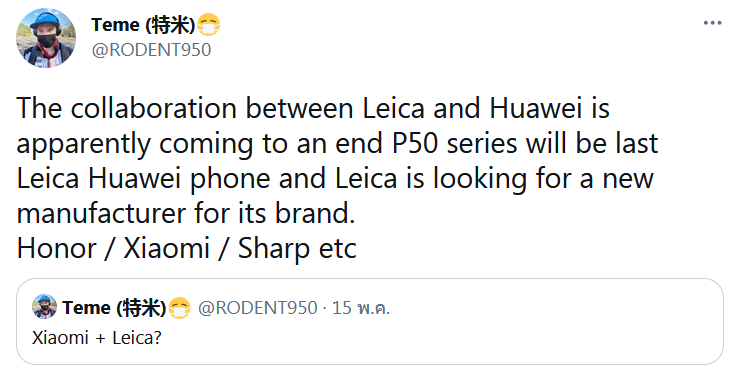Click the small avatar inside the quoted tweet
This screenshot has width=741, height=383.
point(44,307)
